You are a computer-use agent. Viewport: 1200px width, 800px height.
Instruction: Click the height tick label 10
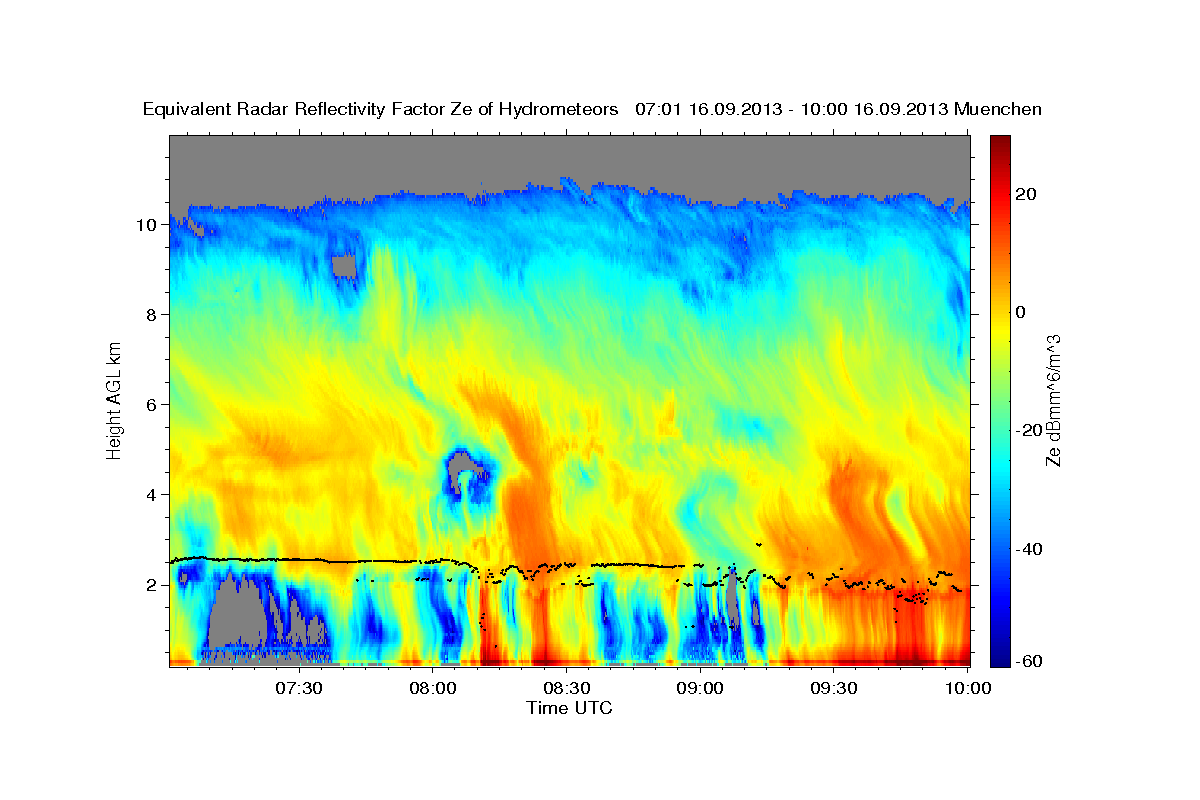pyautogui.click(x=146, y=225)
